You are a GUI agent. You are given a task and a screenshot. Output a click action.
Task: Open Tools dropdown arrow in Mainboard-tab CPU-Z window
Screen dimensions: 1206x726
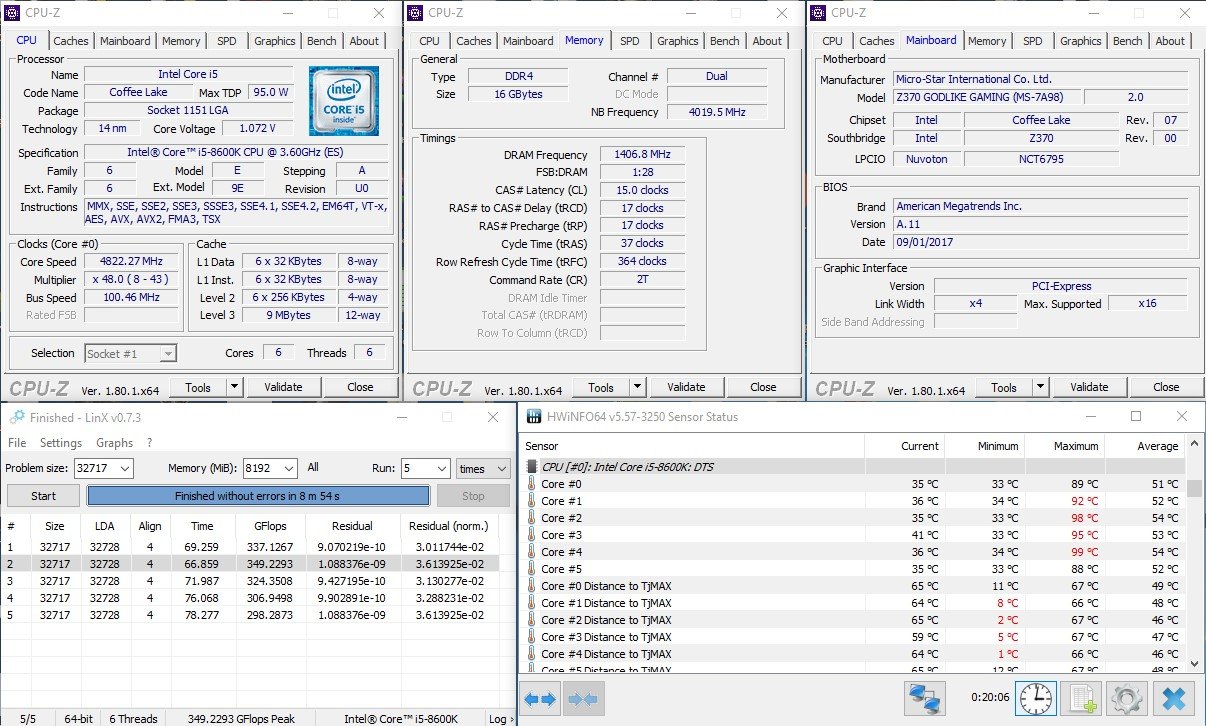(x=1040, y=387)
